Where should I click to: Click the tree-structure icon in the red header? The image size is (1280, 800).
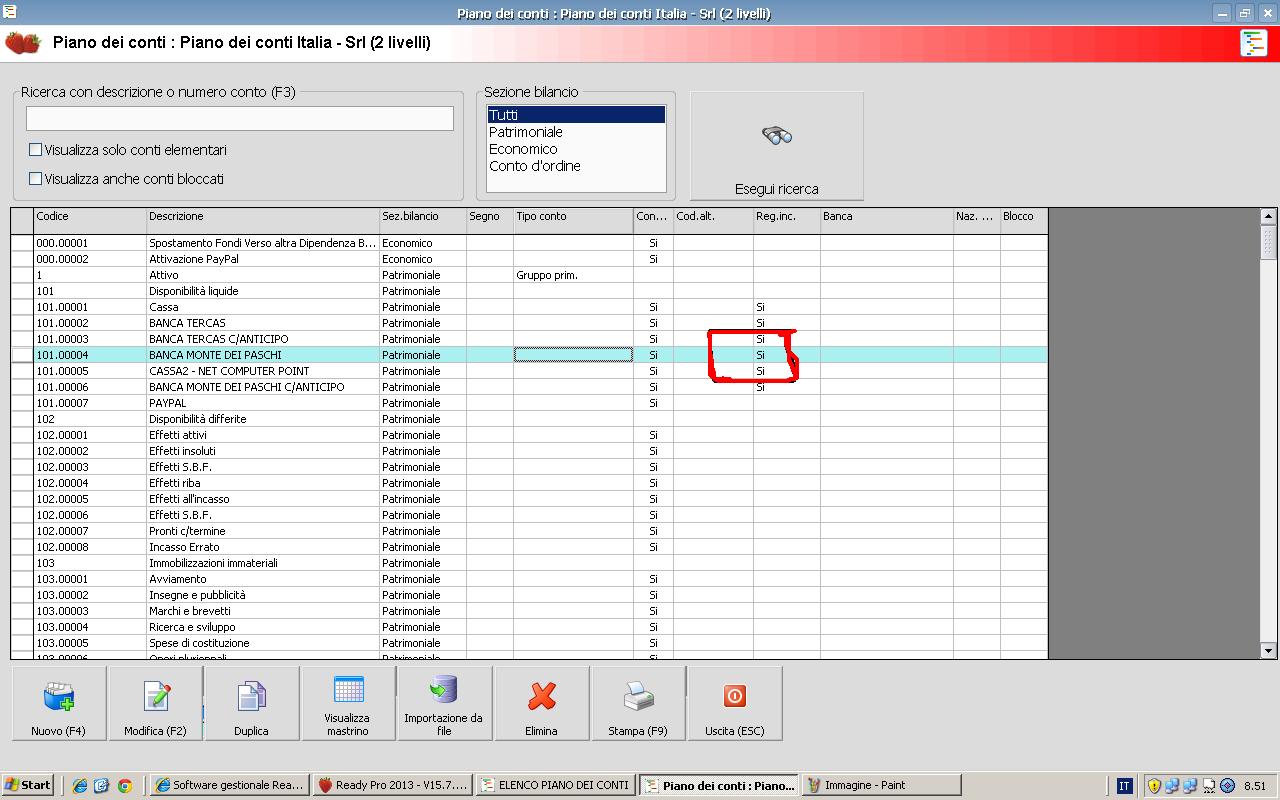[x=1253, y=43]
